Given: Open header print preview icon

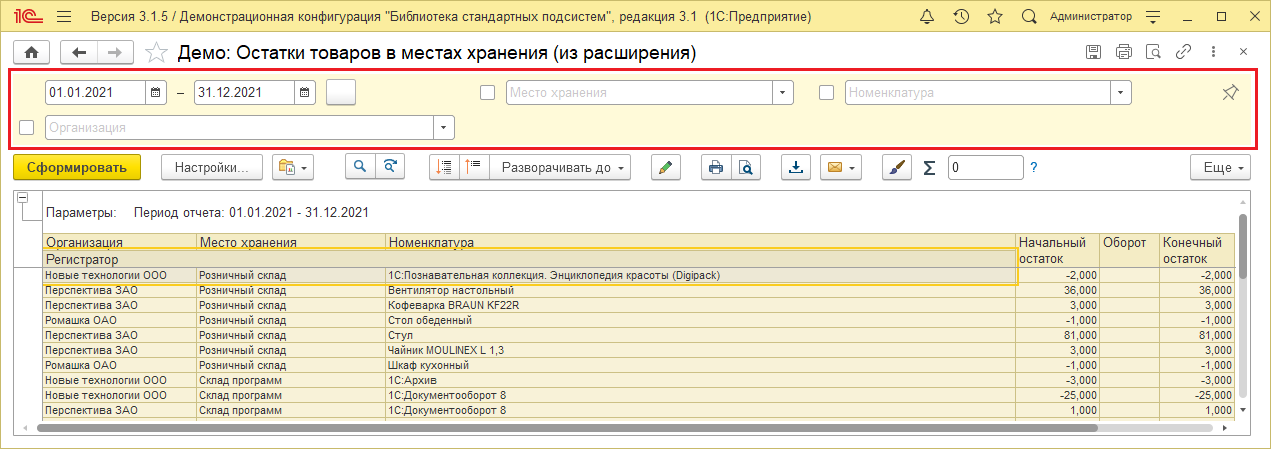Looking at the screenshot, I should tap(1153, 52).
